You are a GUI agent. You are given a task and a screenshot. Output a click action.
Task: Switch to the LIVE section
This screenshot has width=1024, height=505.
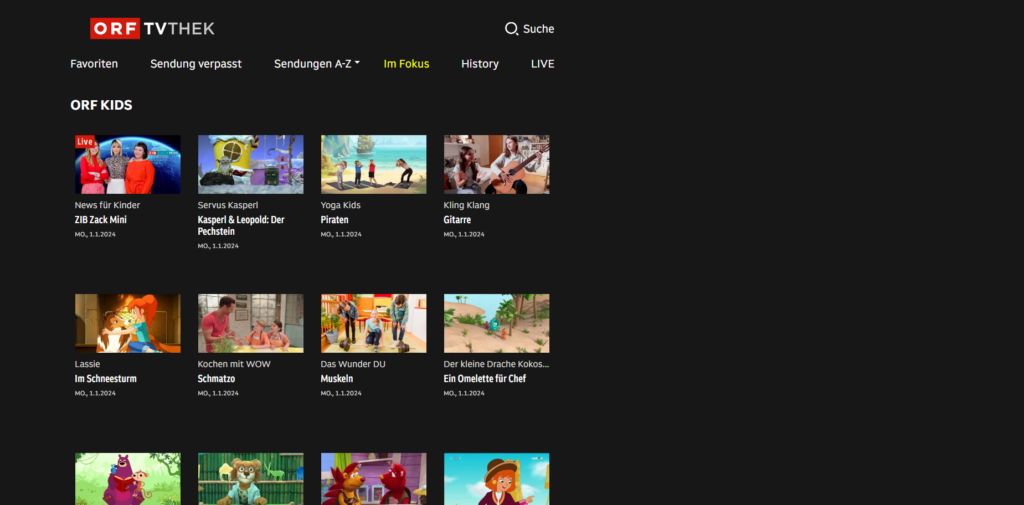coord(543,64)
